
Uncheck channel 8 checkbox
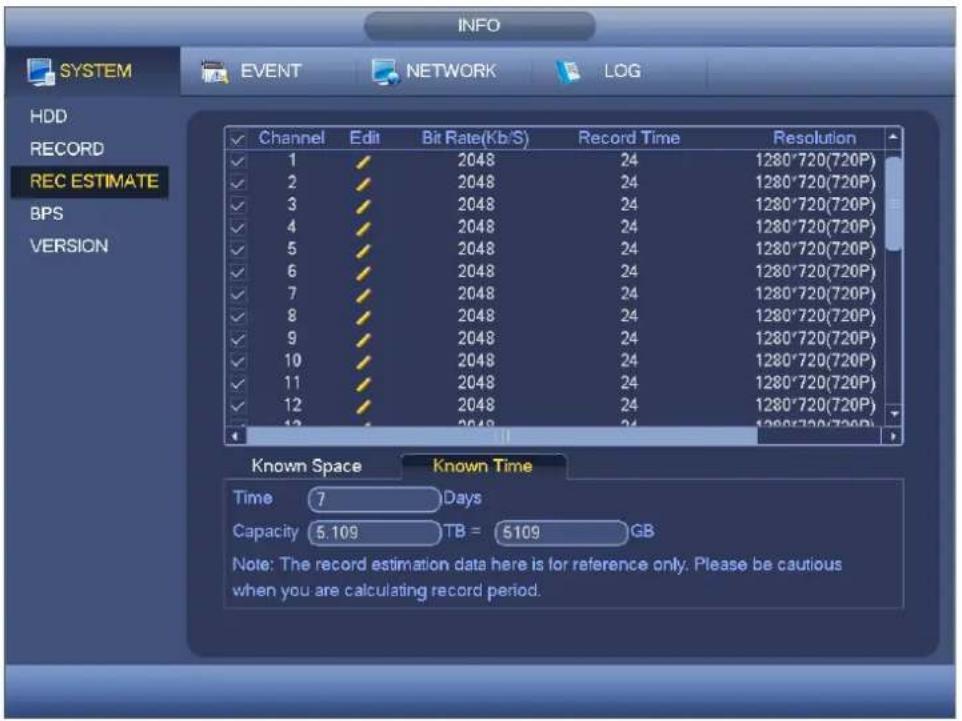237,317
